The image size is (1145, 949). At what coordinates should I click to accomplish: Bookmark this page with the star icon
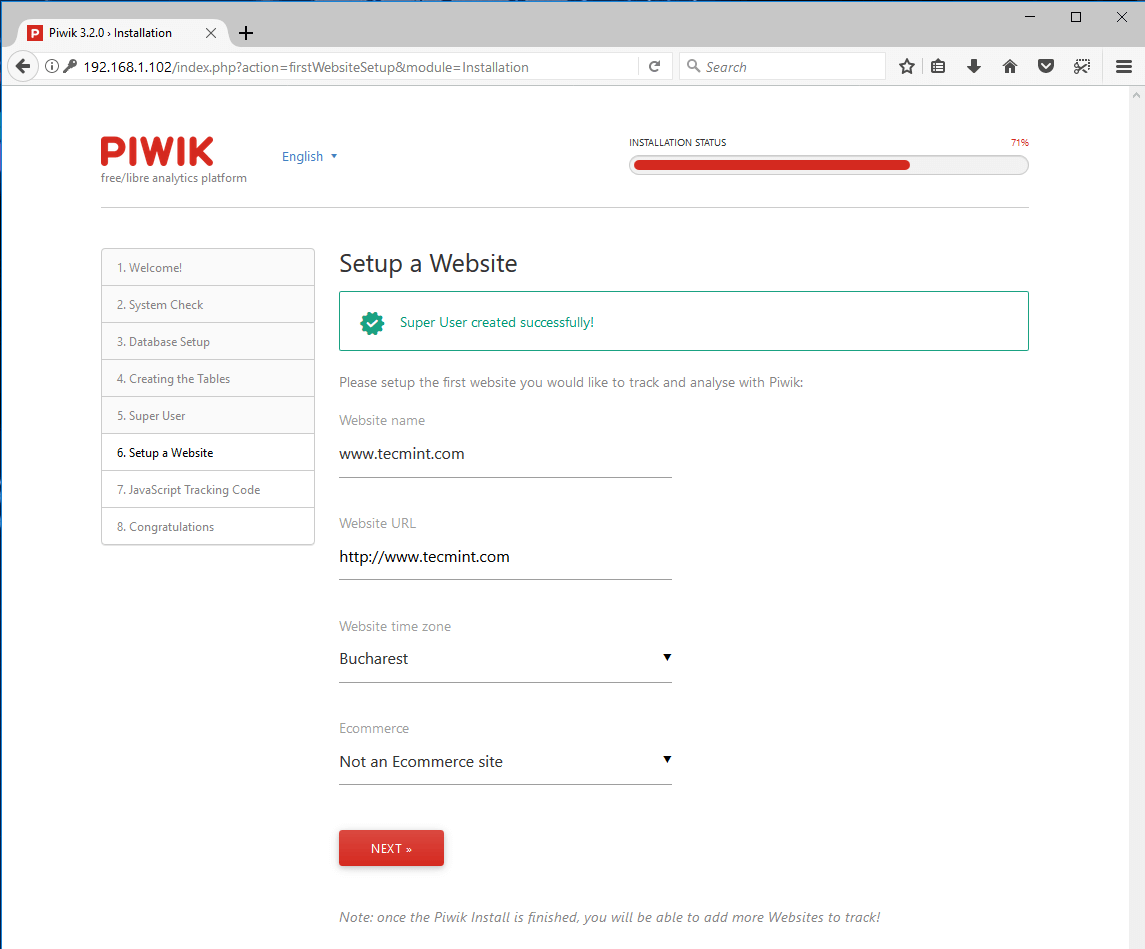click(906, 66)
